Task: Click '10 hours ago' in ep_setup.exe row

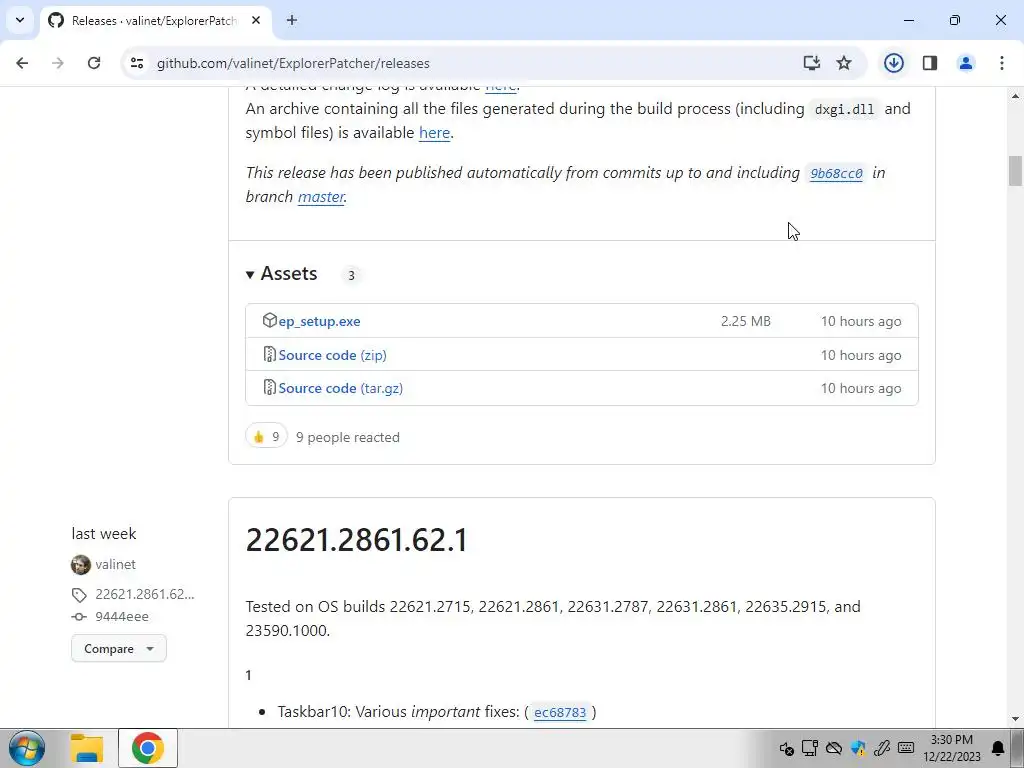Action: click(861, 321)
